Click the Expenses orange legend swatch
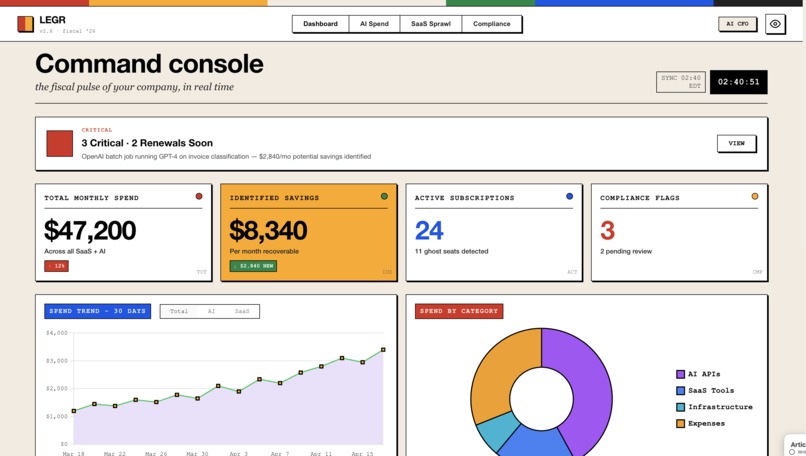The height and width of the screenshot is (456, 806). 681,424
